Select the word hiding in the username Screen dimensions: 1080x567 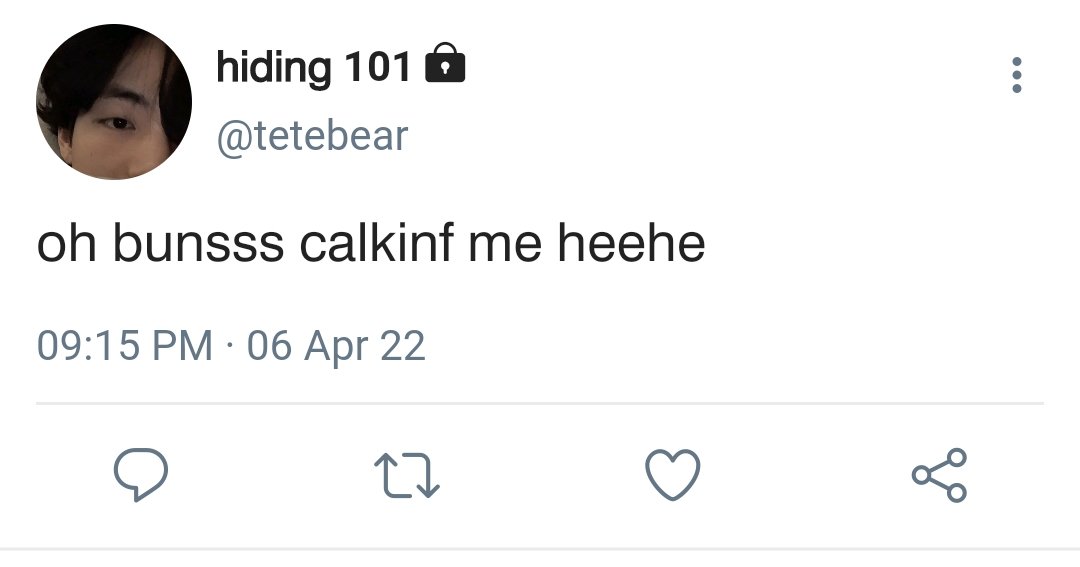pos(273,68)
